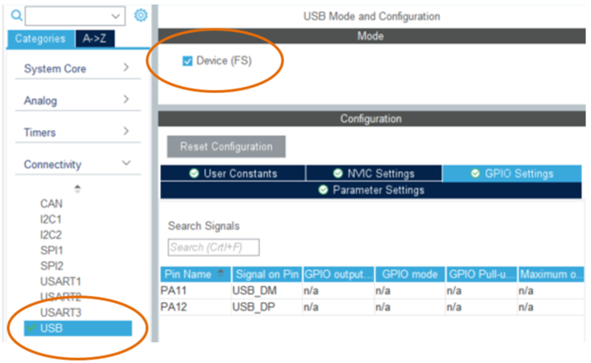Open the Parameter Settings tab
This screenshot has height=363, width=591.
tap(371, 190)
